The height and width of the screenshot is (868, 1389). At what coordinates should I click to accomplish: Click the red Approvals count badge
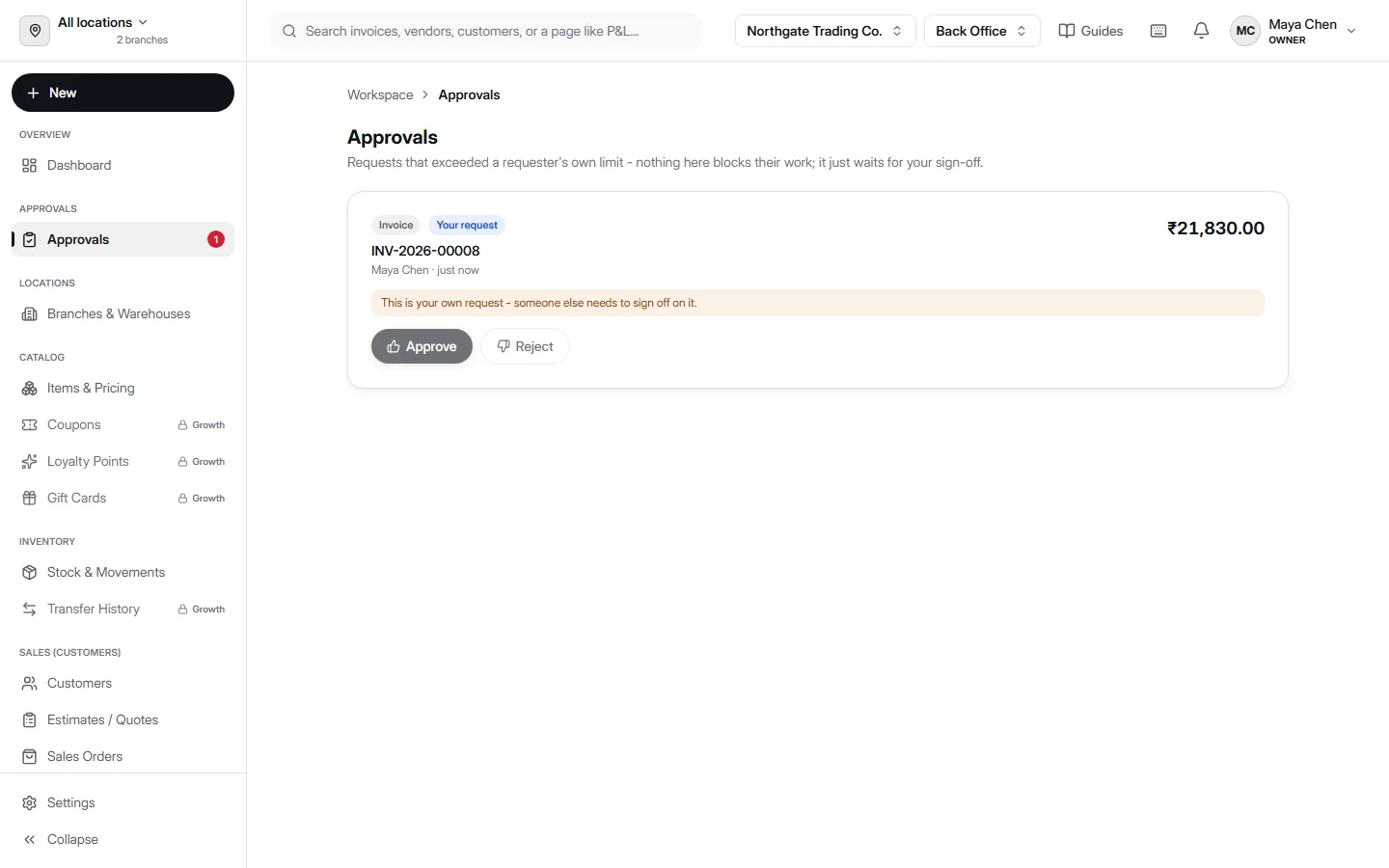216,239
